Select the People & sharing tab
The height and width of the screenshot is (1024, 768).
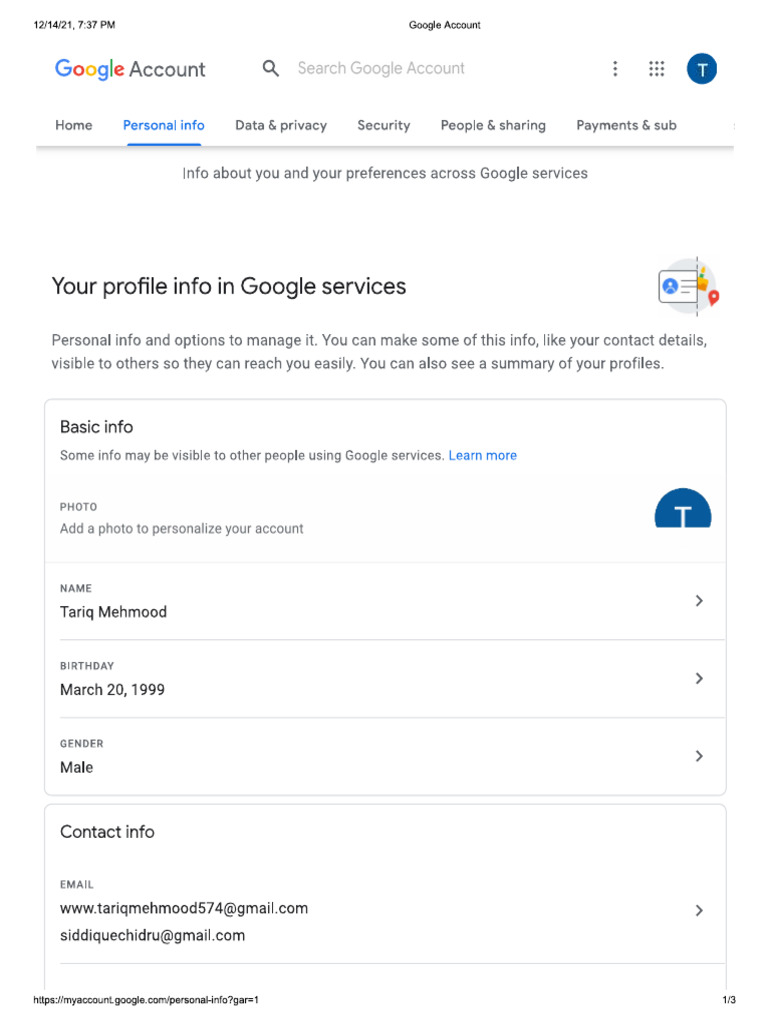pyautogui.click(x=493, y=125)
